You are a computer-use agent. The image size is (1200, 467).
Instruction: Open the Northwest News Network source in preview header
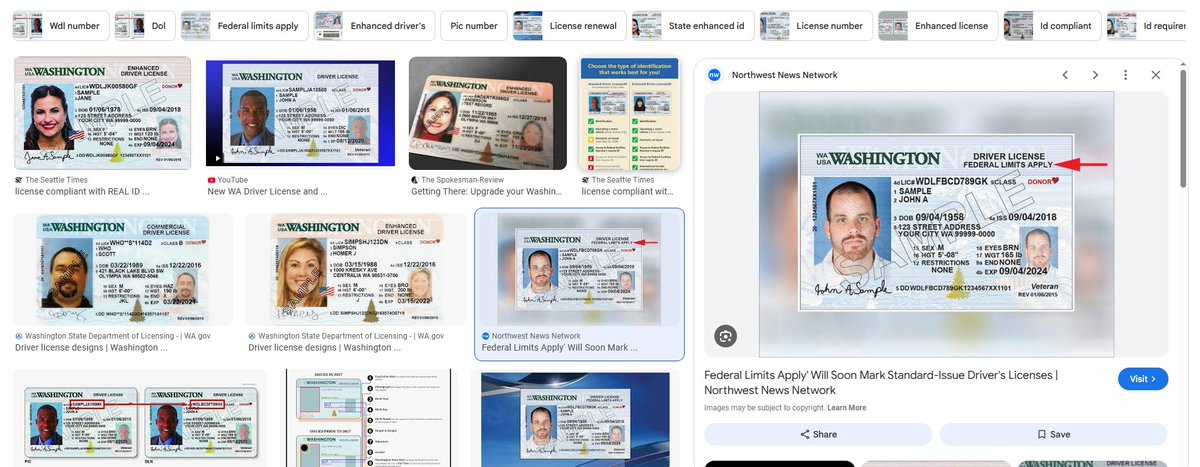(785, 75)
